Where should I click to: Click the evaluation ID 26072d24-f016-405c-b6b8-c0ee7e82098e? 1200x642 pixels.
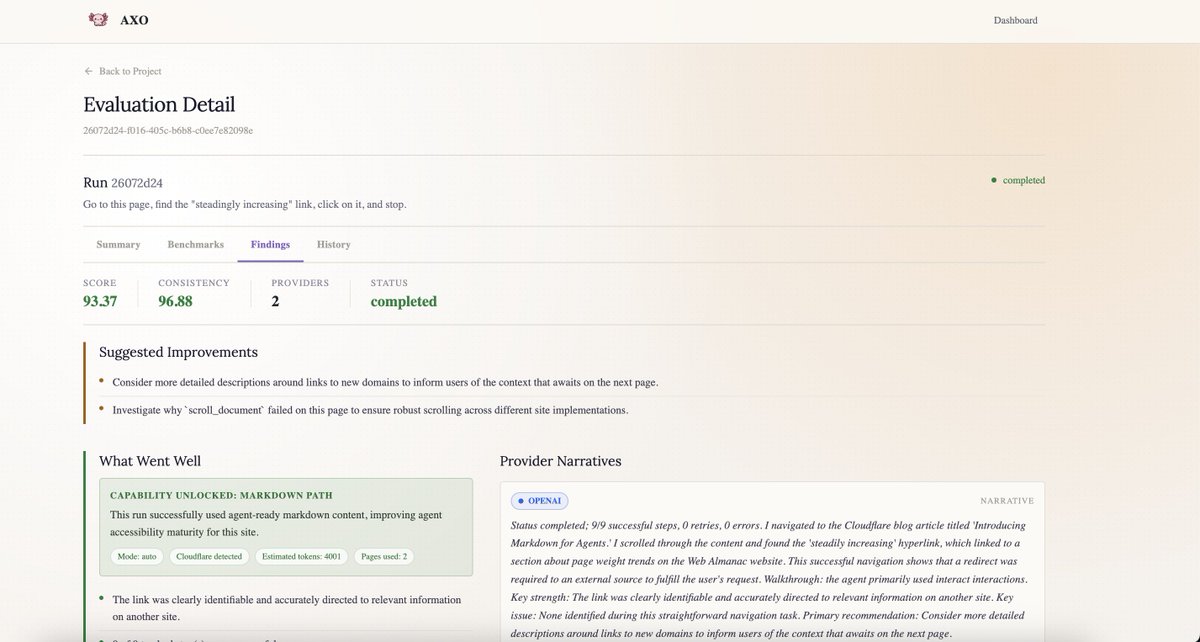168,130
